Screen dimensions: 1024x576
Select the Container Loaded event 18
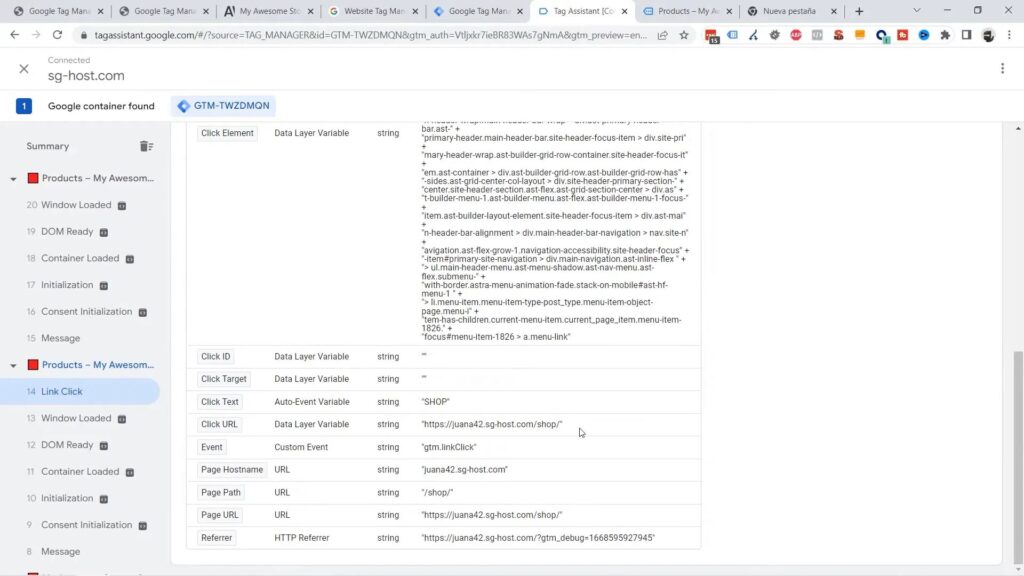(x=80, y=258)
